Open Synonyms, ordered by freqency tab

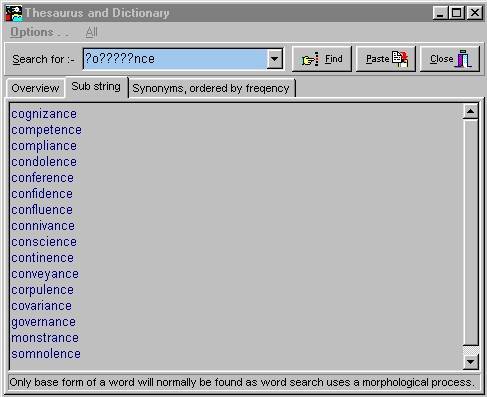pos(211,88)
